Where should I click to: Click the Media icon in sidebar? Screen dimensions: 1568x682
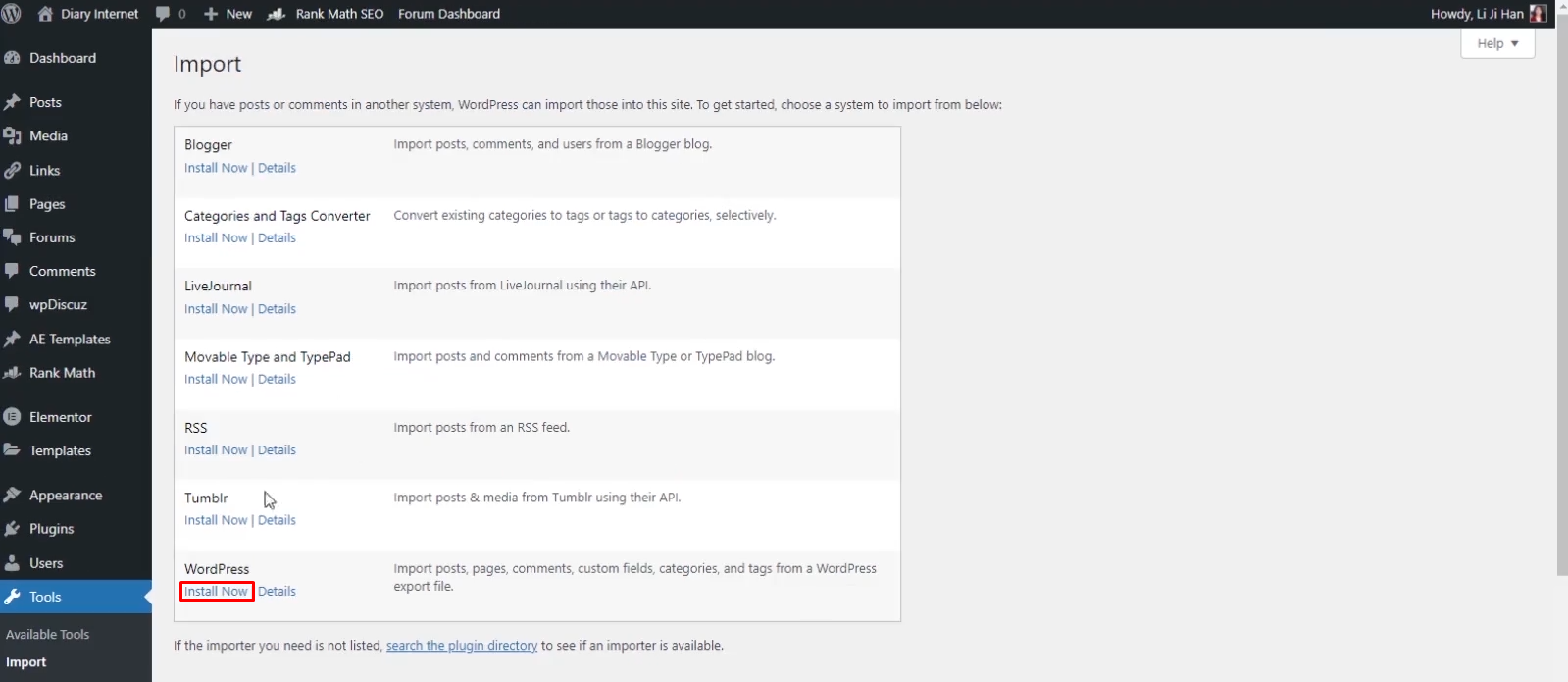click(12, 136)
